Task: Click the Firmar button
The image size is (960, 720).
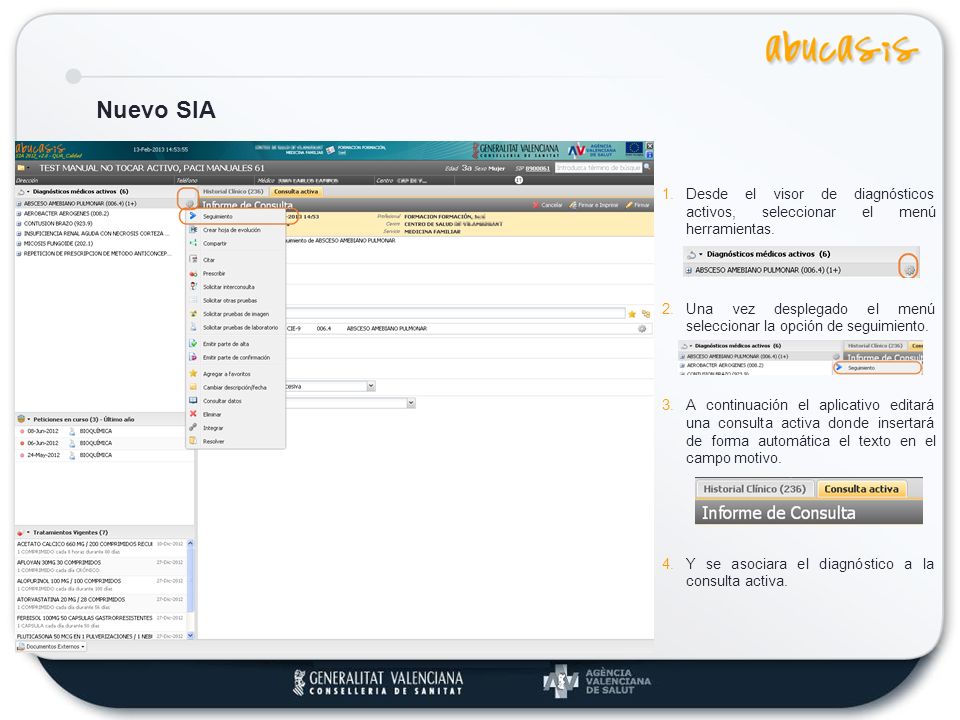Action: click(637, 205)
